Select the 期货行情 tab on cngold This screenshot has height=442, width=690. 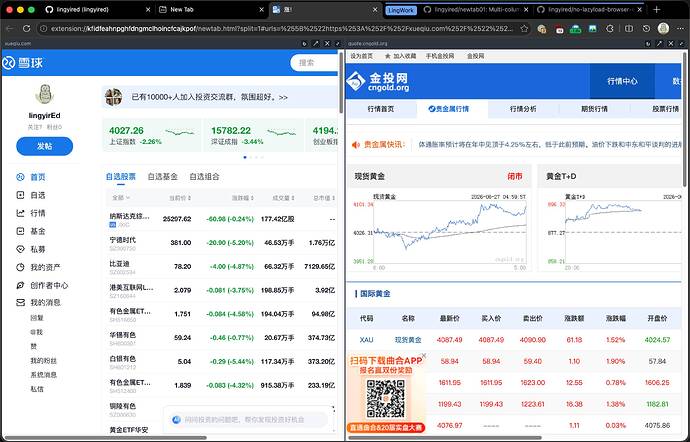[595, 109]
